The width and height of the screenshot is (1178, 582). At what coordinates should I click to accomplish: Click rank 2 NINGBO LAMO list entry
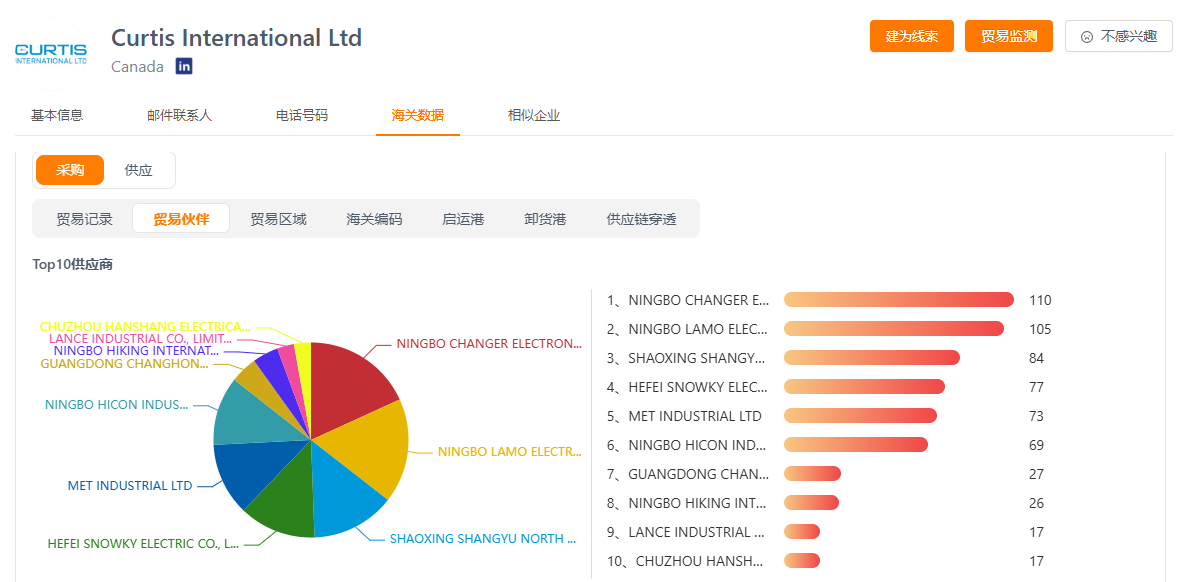click(688, 329)
